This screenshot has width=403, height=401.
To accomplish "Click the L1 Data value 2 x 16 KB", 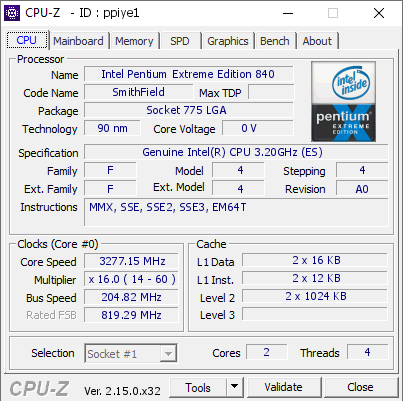I will tap(315, 260).
